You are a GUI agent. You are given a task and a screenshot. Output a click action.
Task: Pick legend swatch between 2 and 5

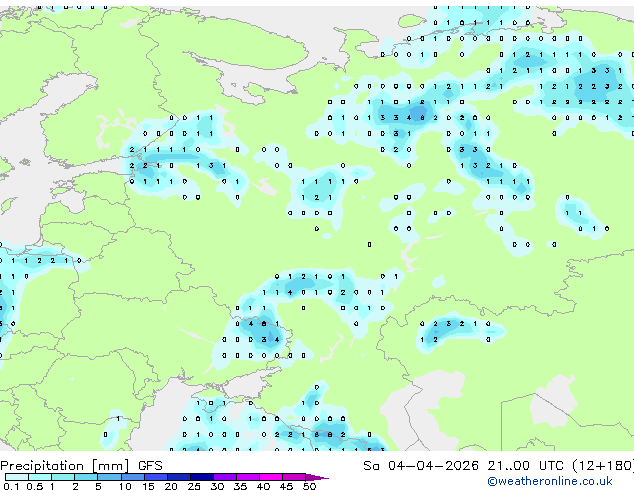86,477
